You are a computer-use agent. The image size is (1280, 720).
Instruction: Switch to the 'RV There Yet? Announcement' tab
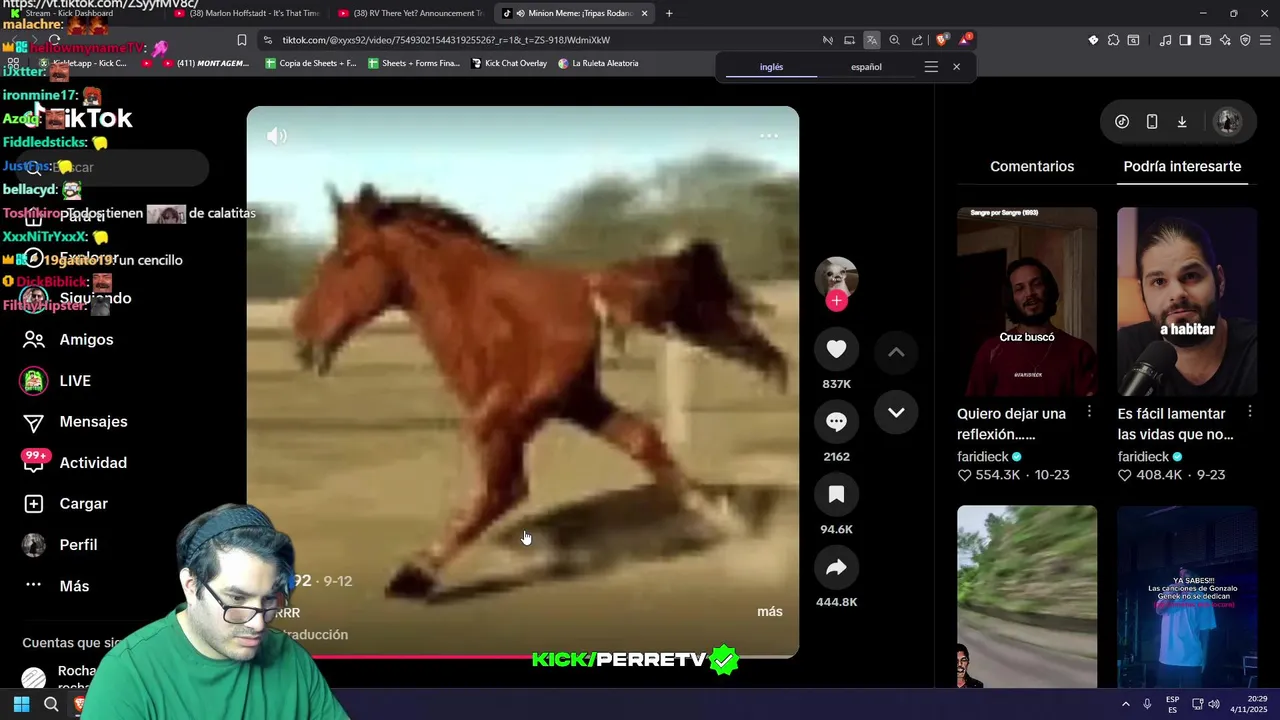tap(410, 13)
